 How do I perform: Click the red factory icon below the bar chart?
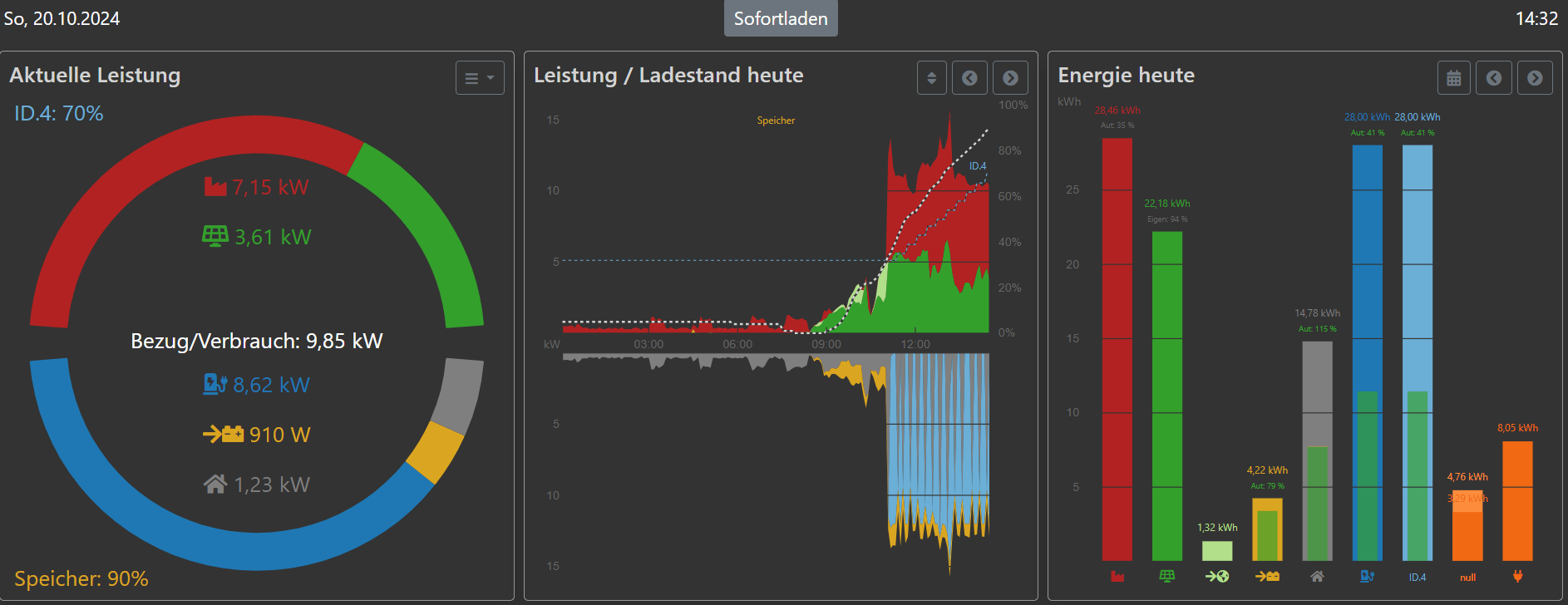click(x=1117, y=577)
